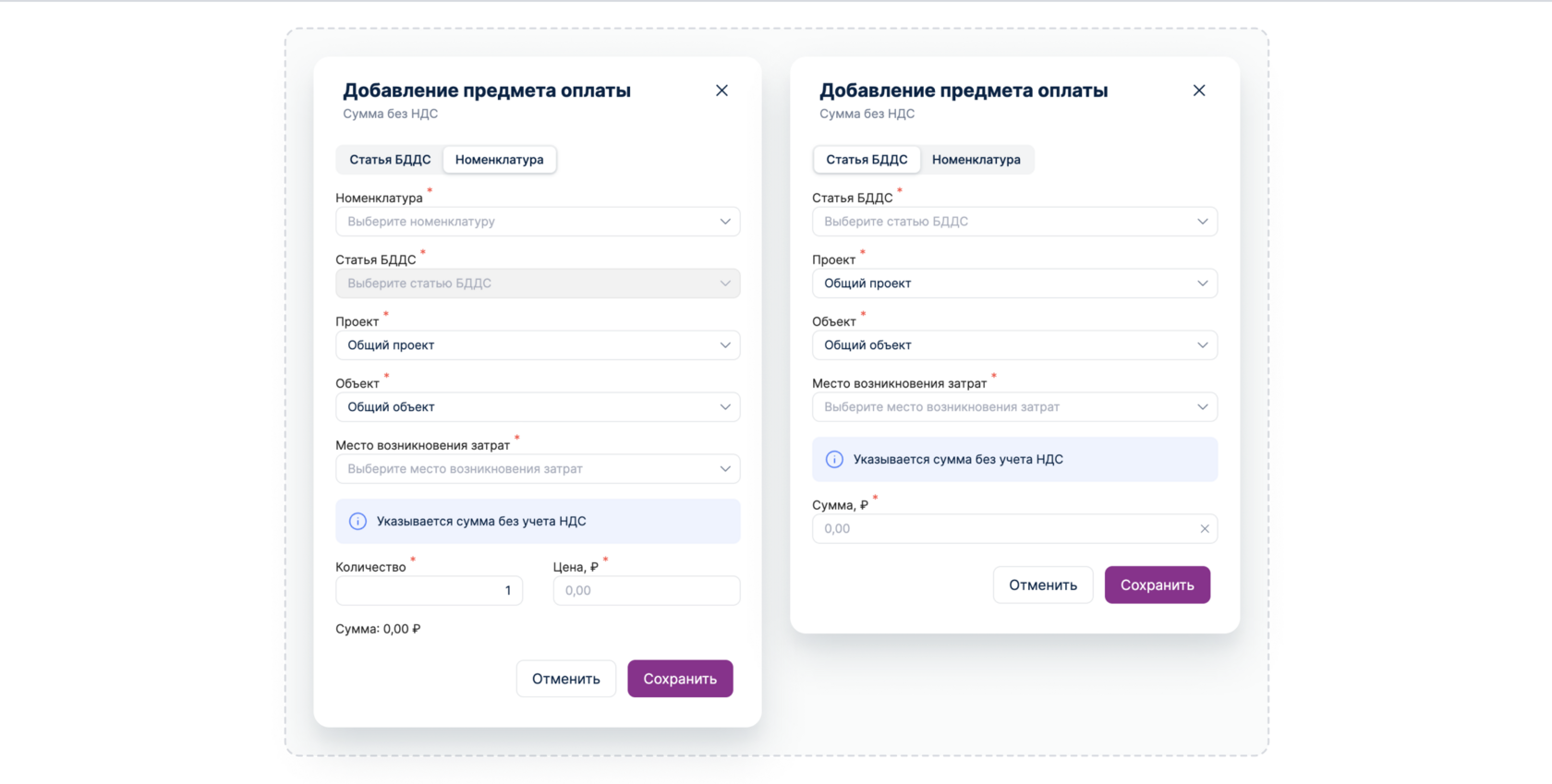Close the right payment item dialog

pyautogui.click(x=1199, y=90)
